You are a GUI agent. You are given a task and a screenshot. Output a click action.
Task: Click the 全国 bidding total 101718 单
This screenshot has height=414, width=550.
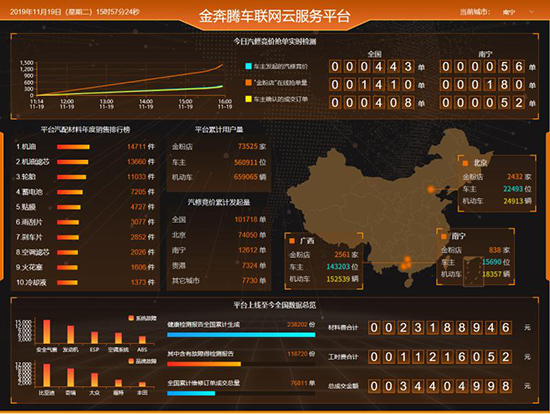pos(250,220)
